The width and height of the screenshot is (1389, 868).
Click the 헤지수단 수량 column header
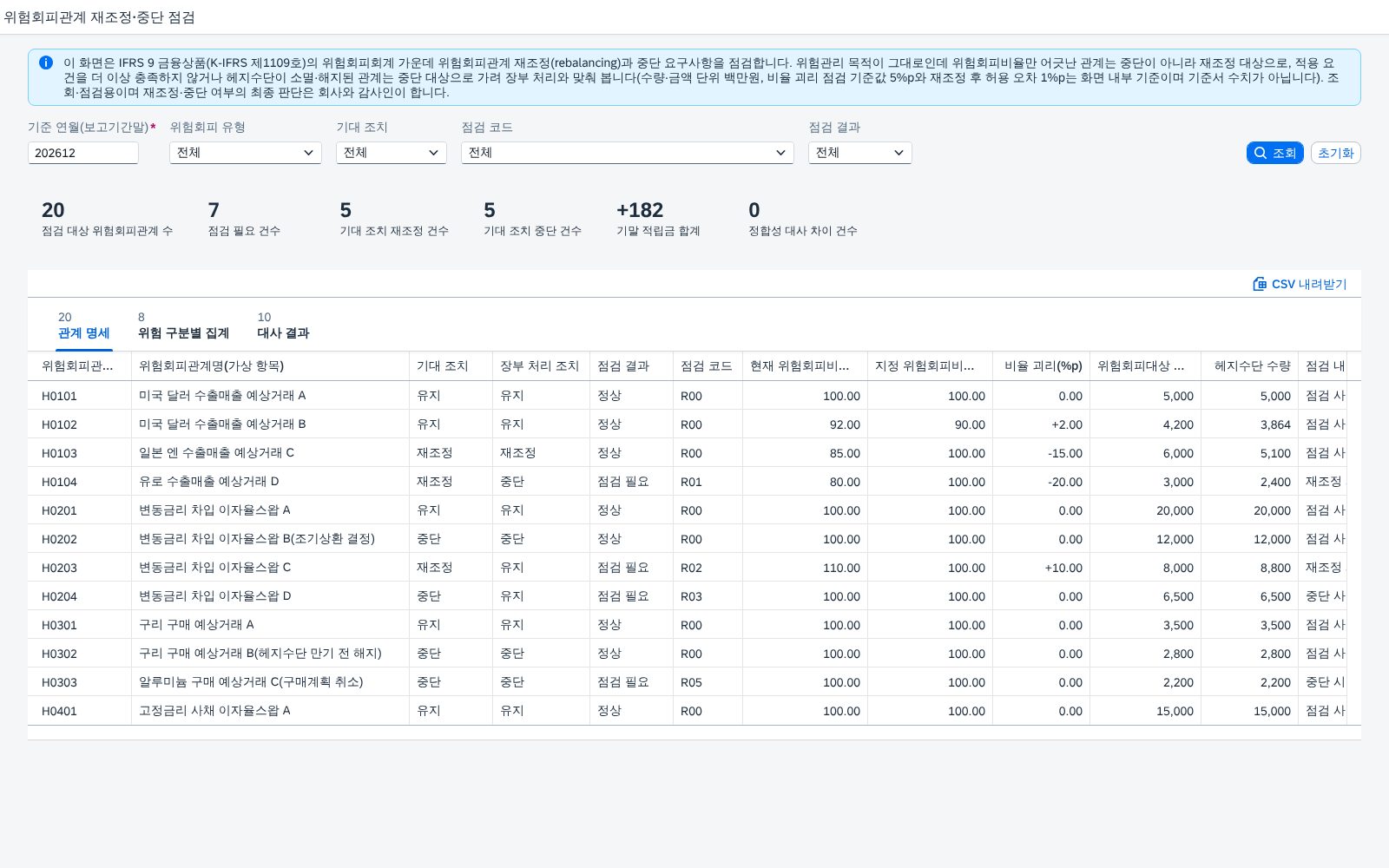click(1250, 366)
